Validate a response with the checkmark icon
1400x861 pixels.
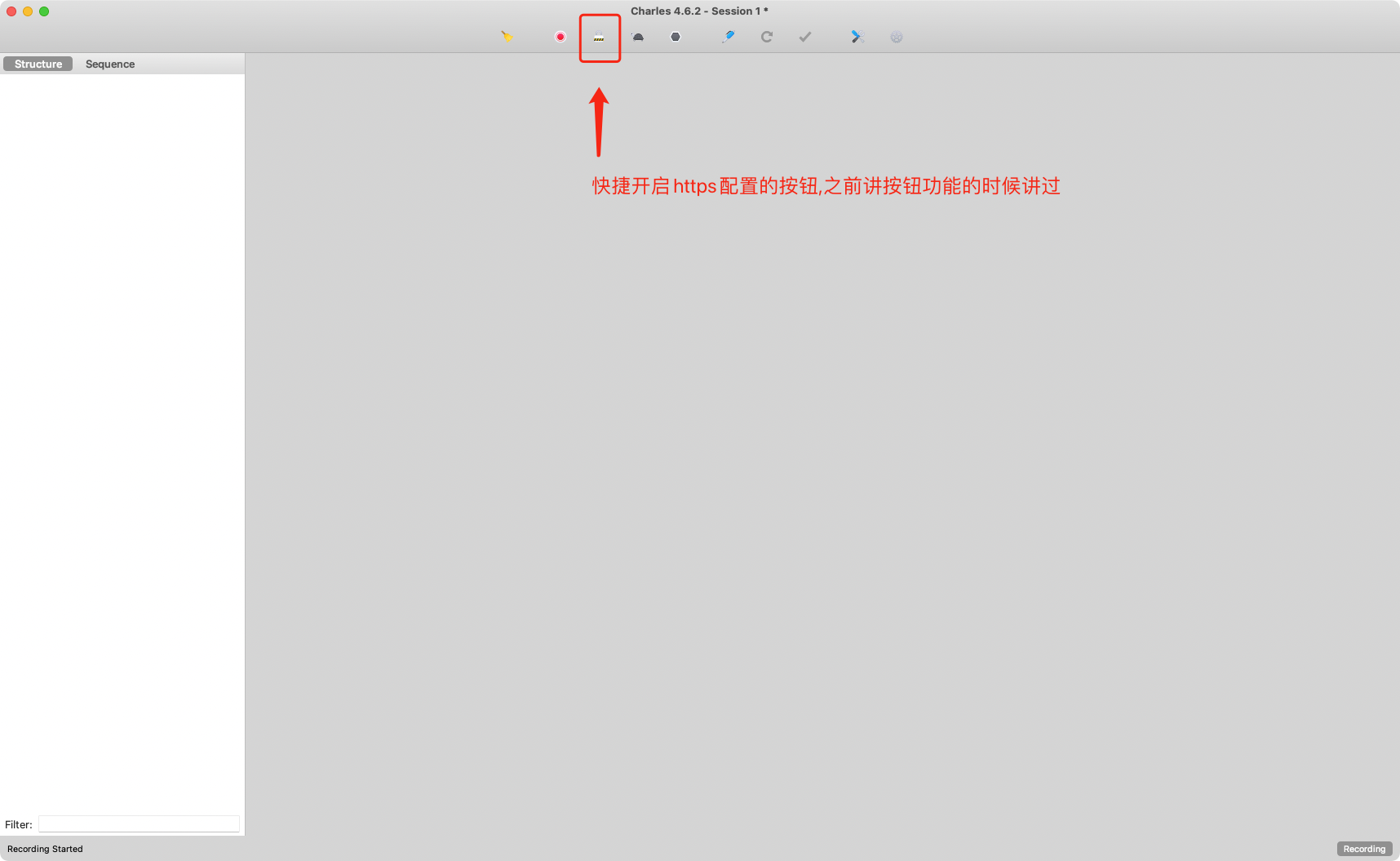805,37
